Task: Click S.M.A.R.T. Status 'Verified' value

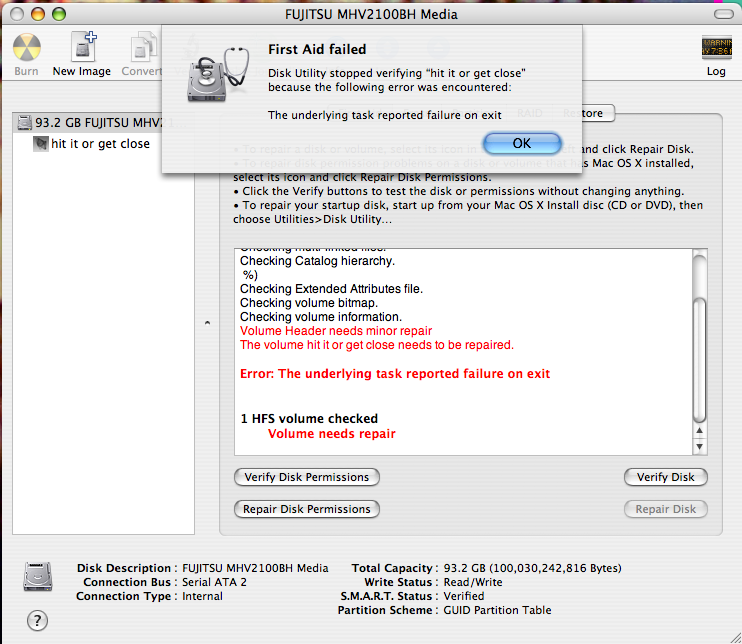Action: (464, 596)
